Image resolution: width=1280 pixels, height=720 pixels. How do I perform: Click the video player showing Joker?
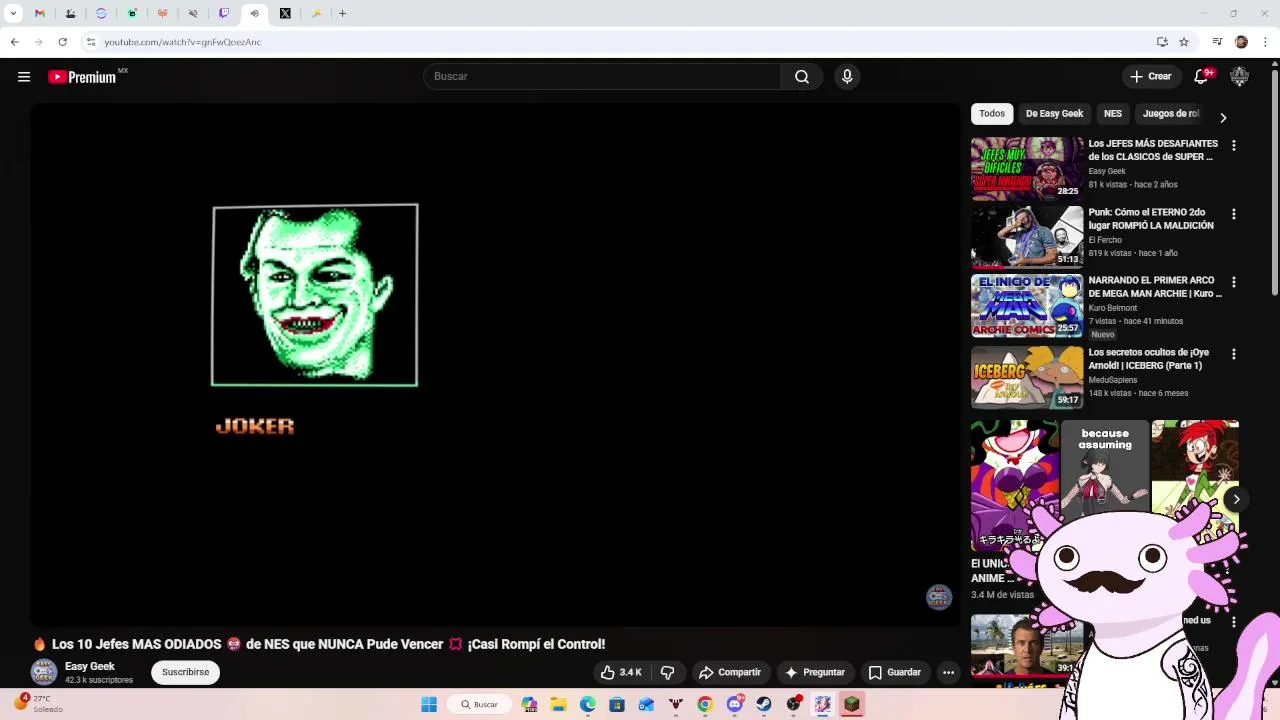tap(495, 365)
